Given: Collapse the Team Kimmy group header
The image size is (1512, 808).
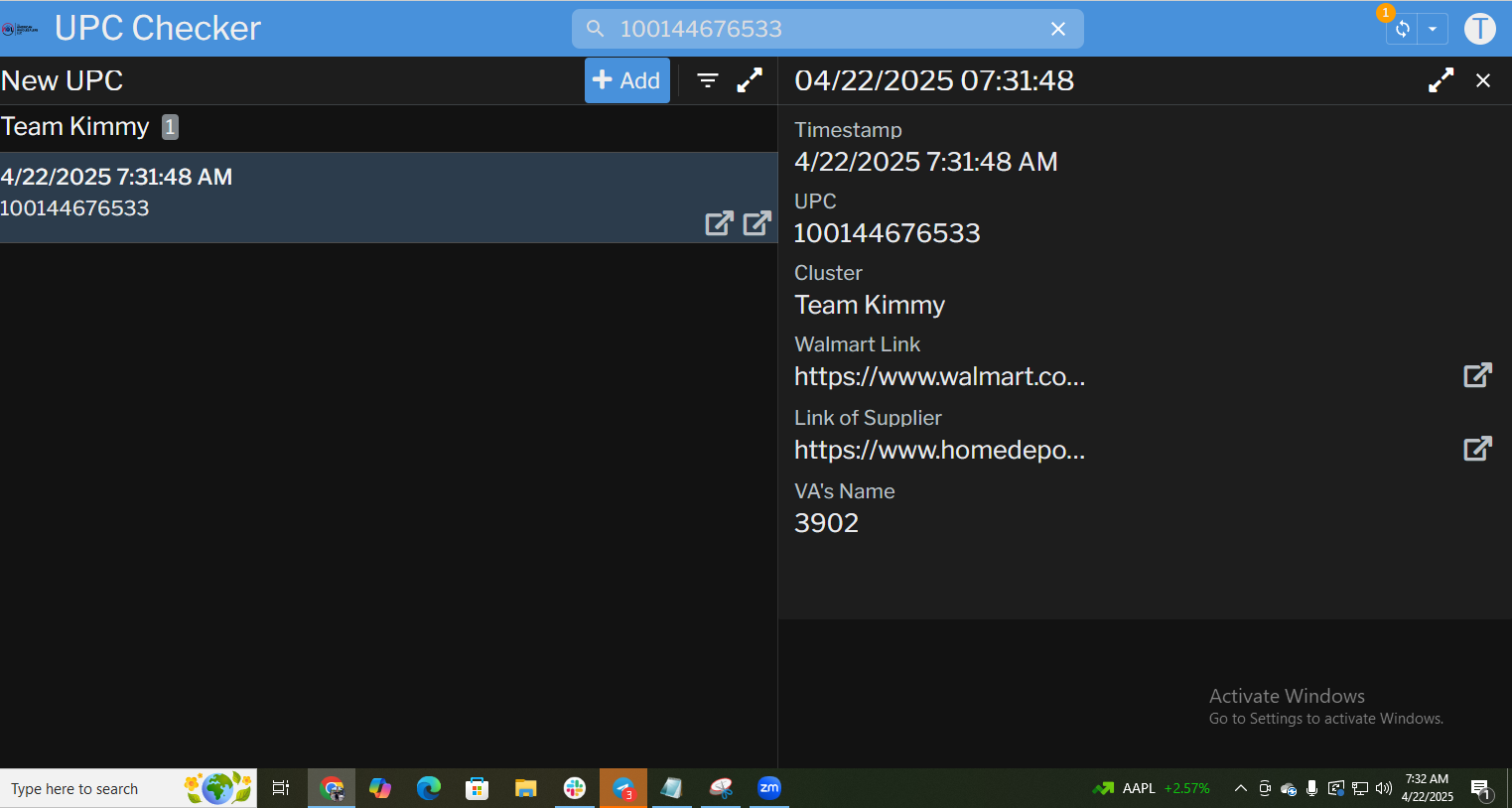Looking at the screenshot, I should coord(75,127).
